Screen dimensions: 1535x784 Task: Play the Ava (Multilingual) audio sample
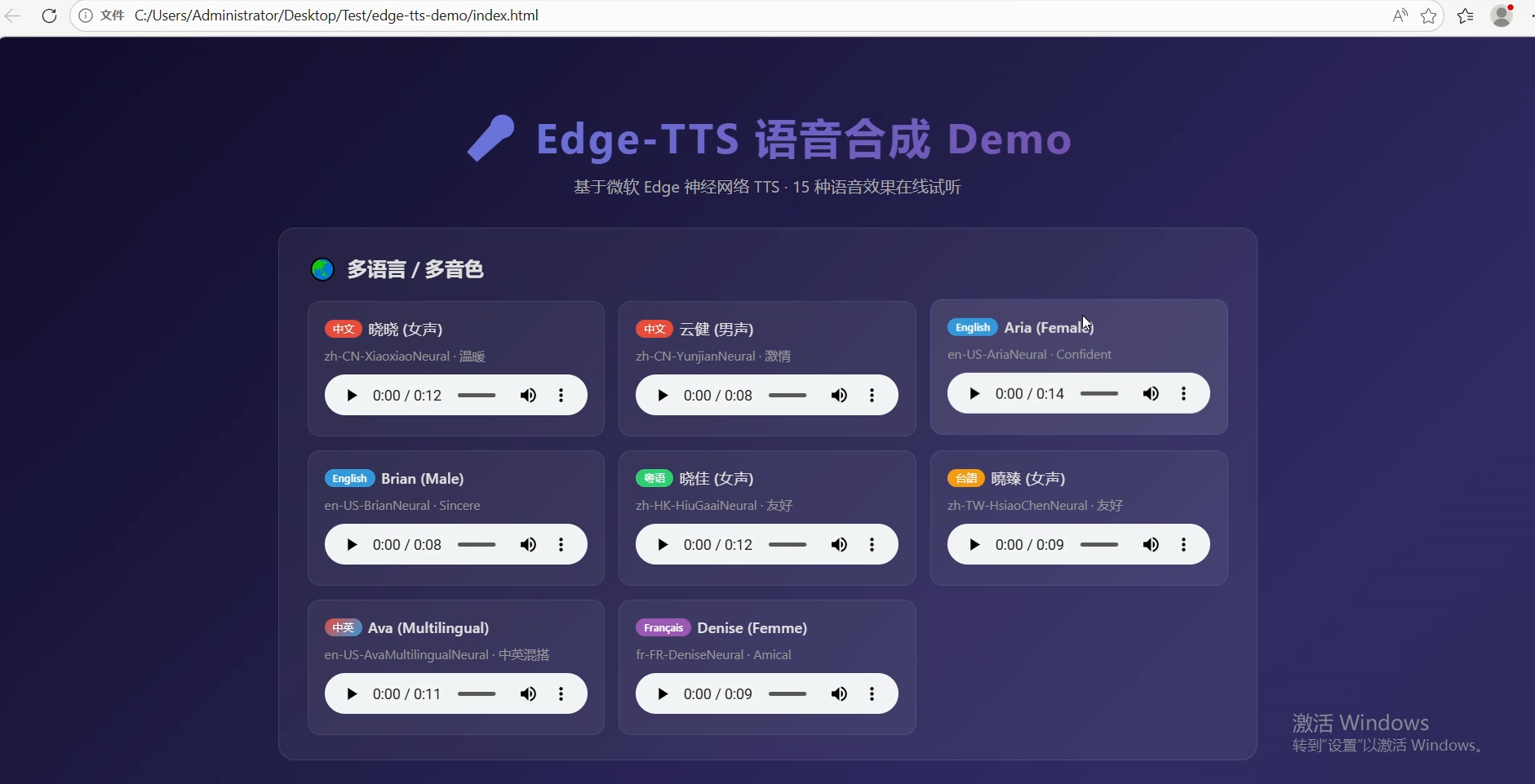tap(352, 694)
